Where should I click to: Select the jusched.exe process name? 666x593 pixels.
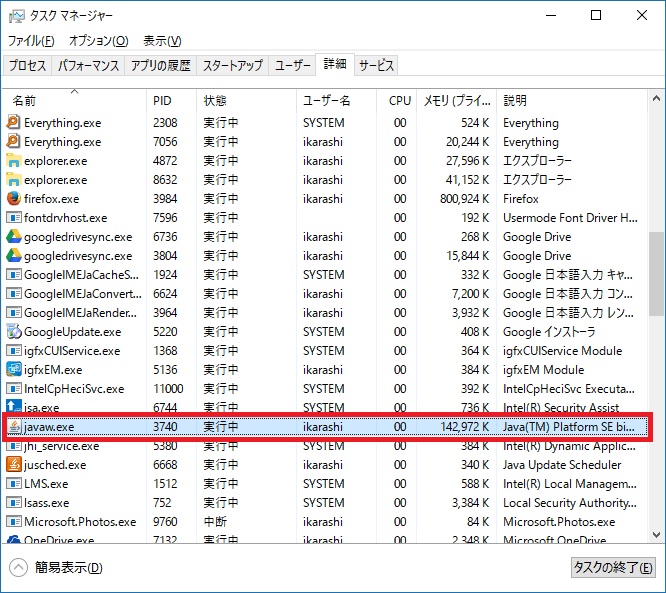tap(55, 465)
